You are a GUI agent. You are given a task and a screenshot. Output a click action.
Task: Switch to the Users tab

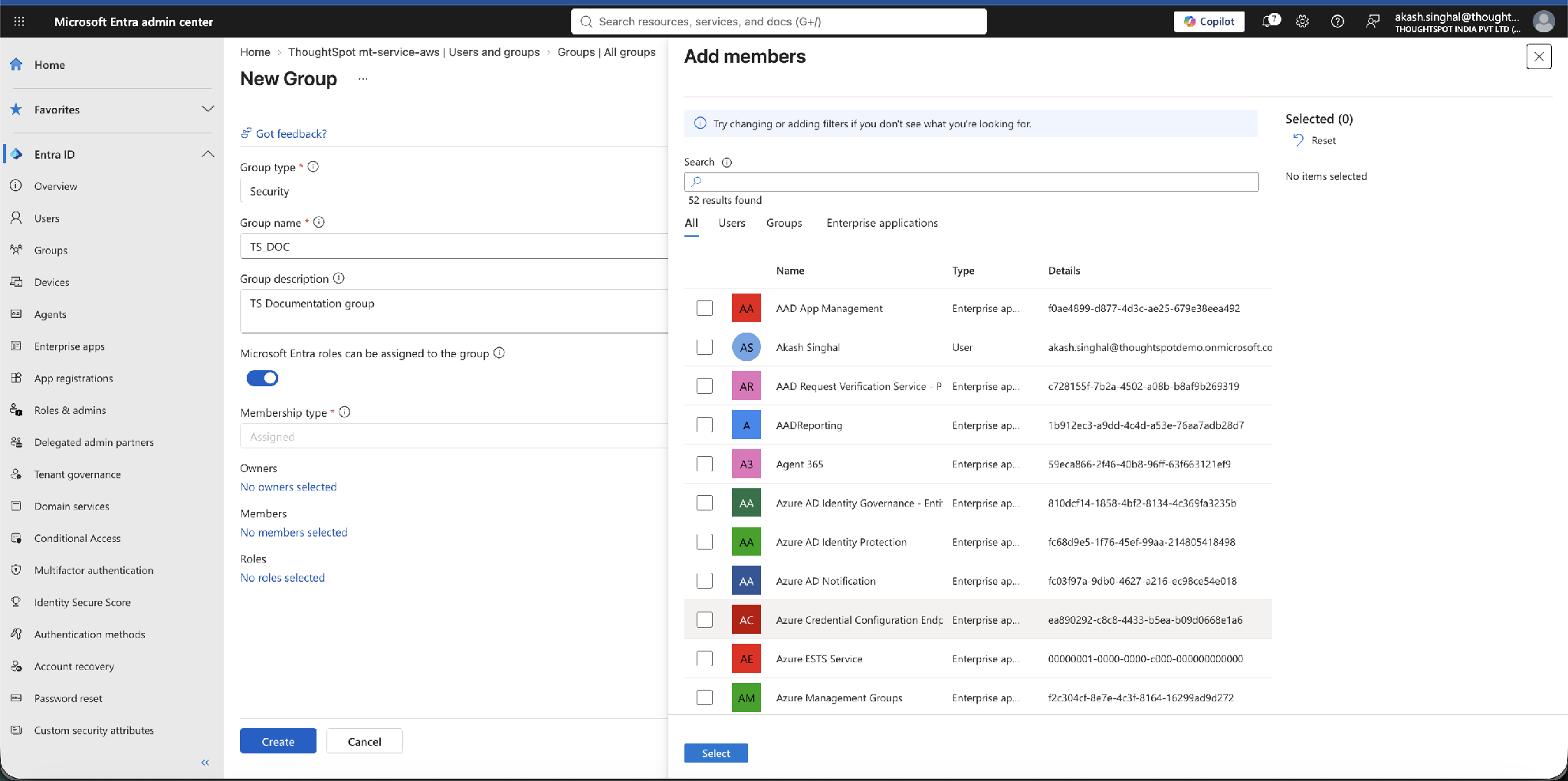(x=732, y=223)
